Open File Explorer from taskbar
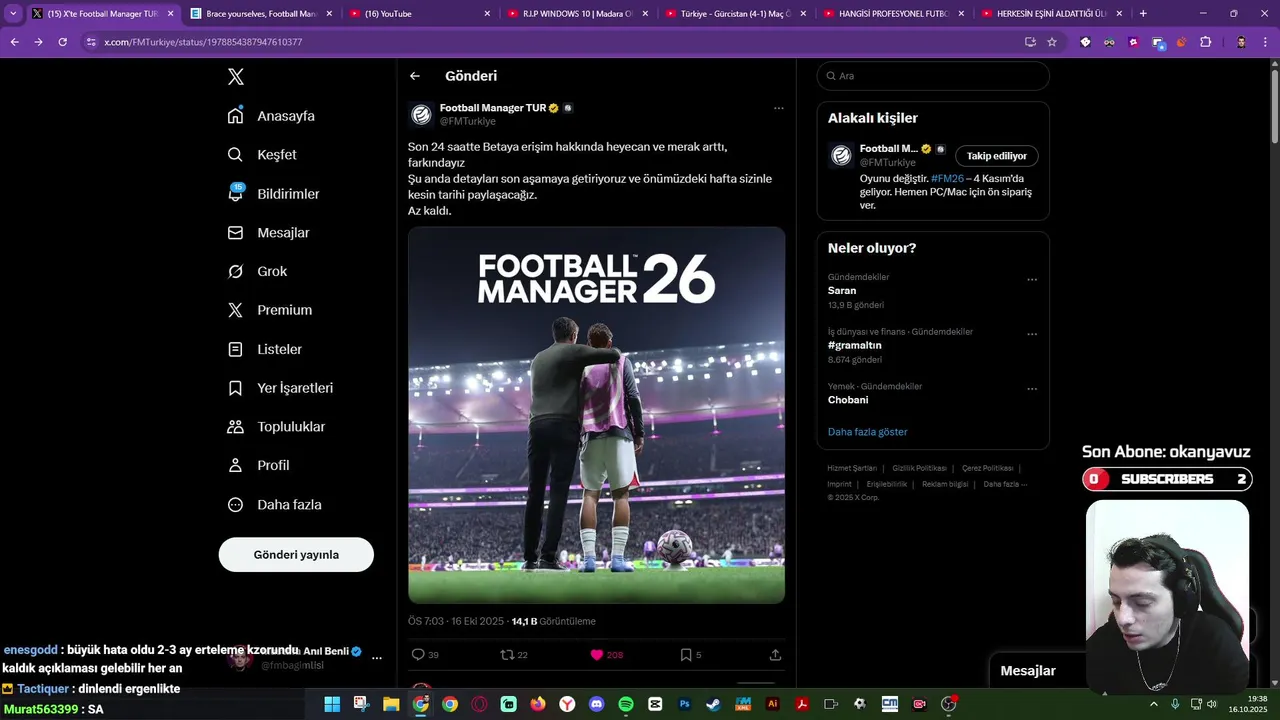 (x=391, y=704)
